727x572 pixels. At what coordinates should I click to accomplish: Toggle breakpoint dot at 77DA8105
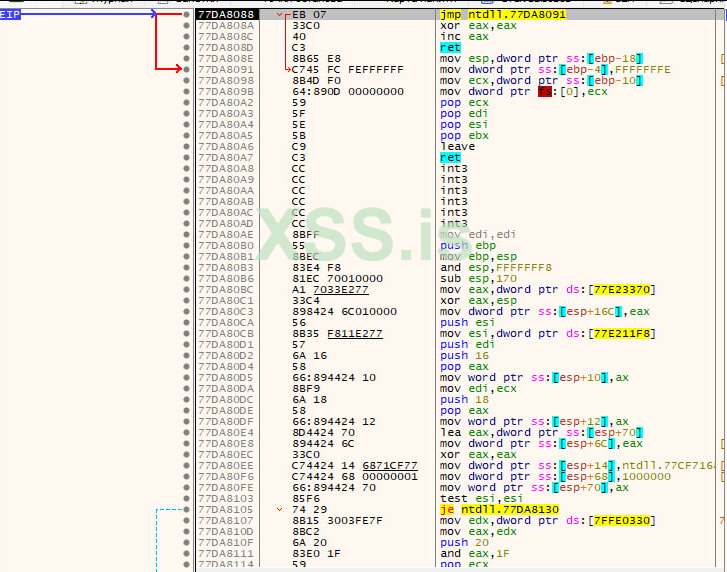click(186, 509)
